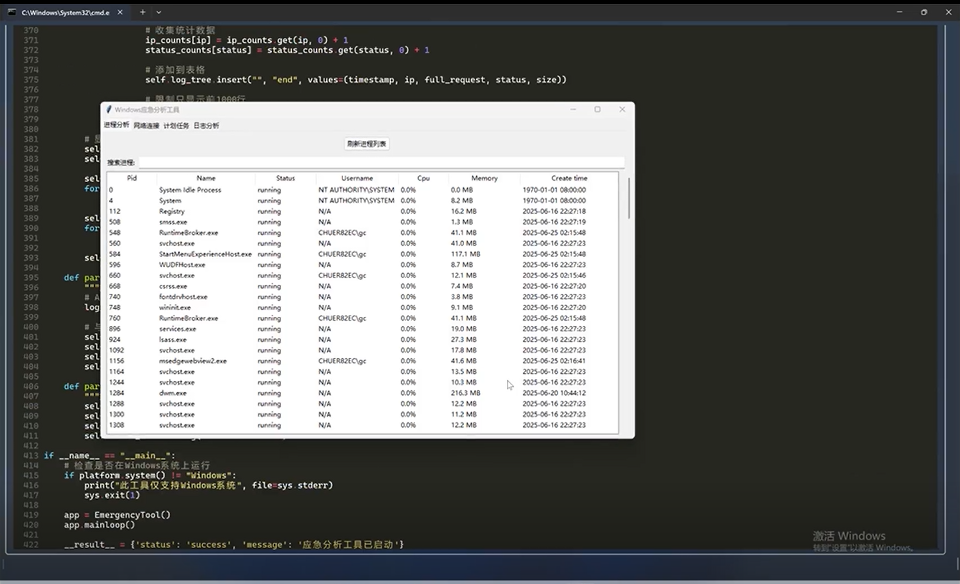Click the sys.exit(1) code line
960x584 pixels.
click(x=112, y=495)
